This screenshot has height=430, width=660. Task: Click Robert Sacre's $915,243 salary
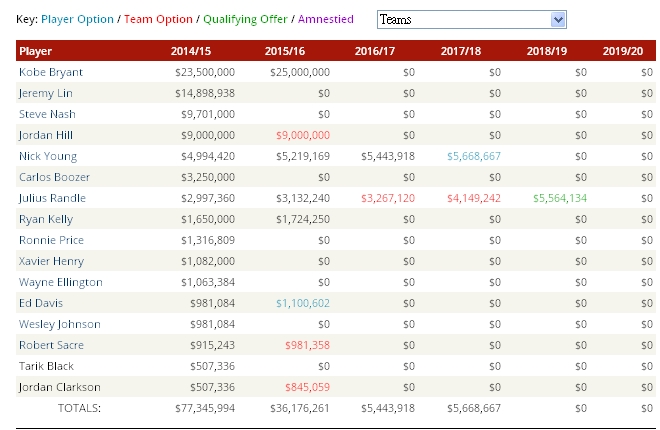[x=213, y=345]
